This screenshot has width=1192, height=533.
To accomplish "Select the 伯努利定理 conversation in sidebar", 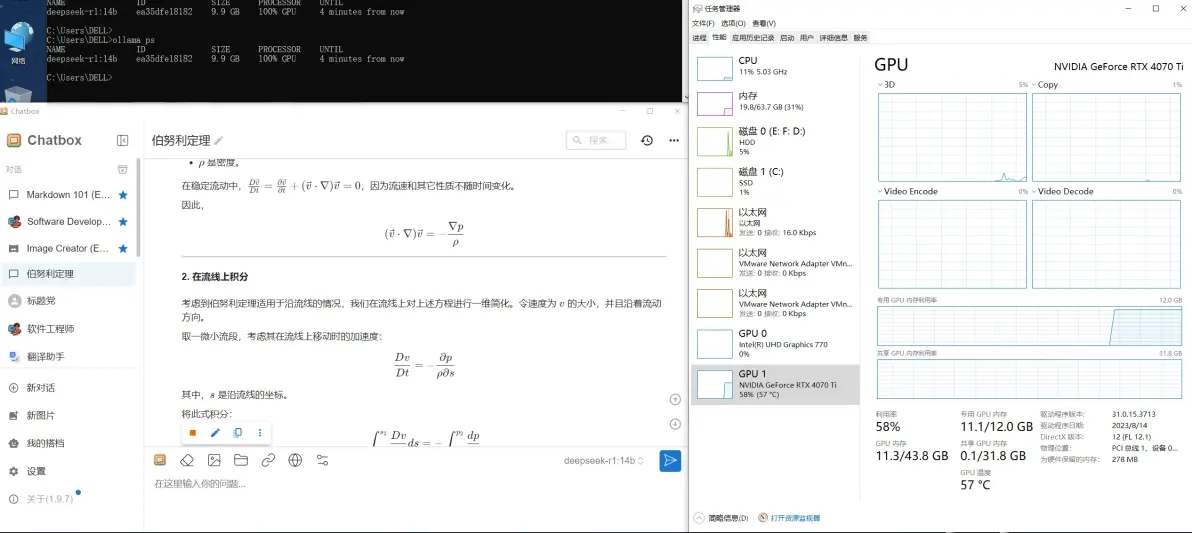I will pos(68,274).
